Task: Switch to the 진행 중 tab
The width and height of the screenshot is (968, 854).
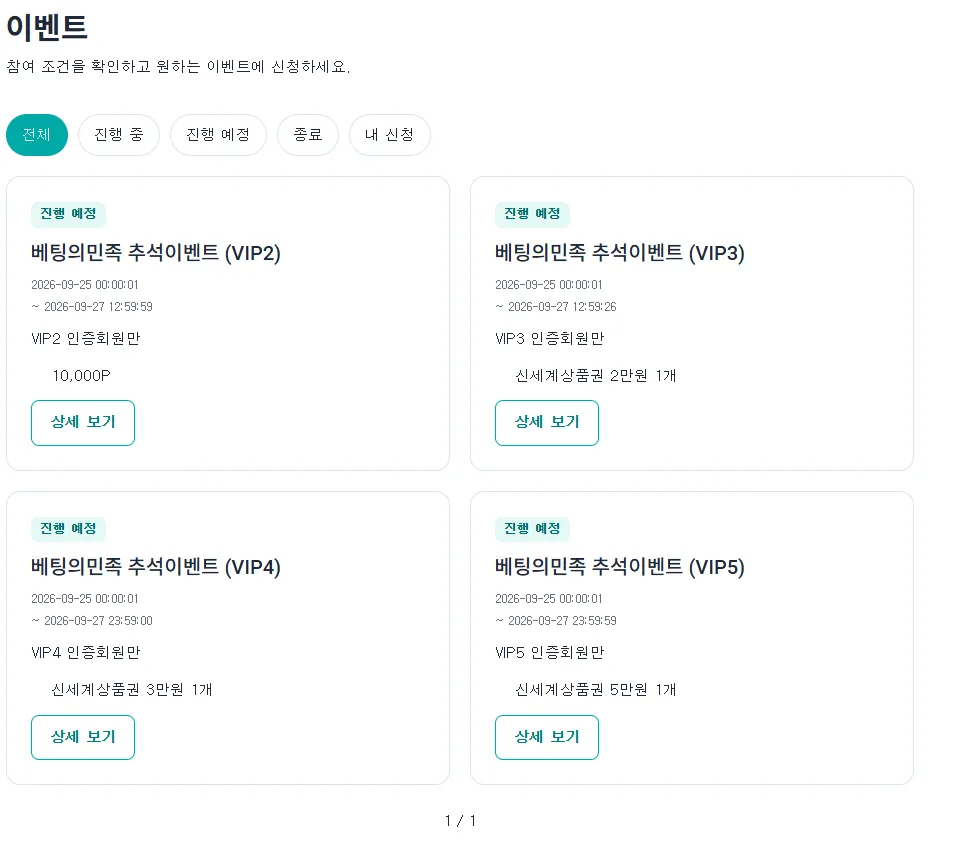Action: tap(119, 135)
